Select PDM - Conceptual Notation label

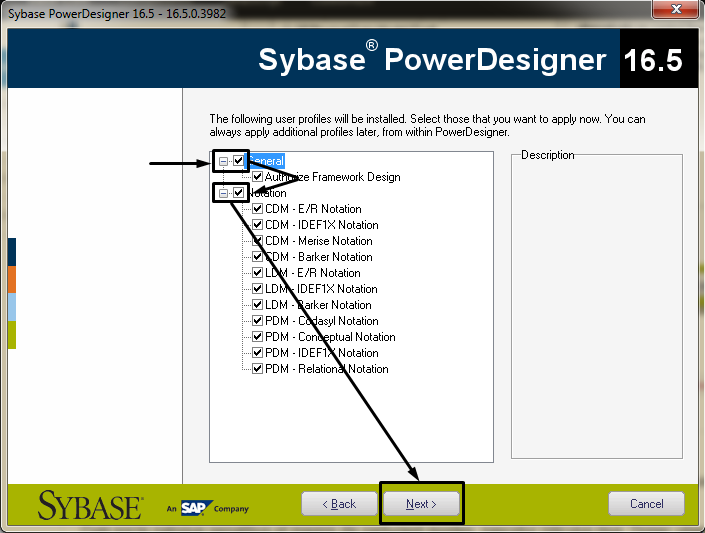330,336
